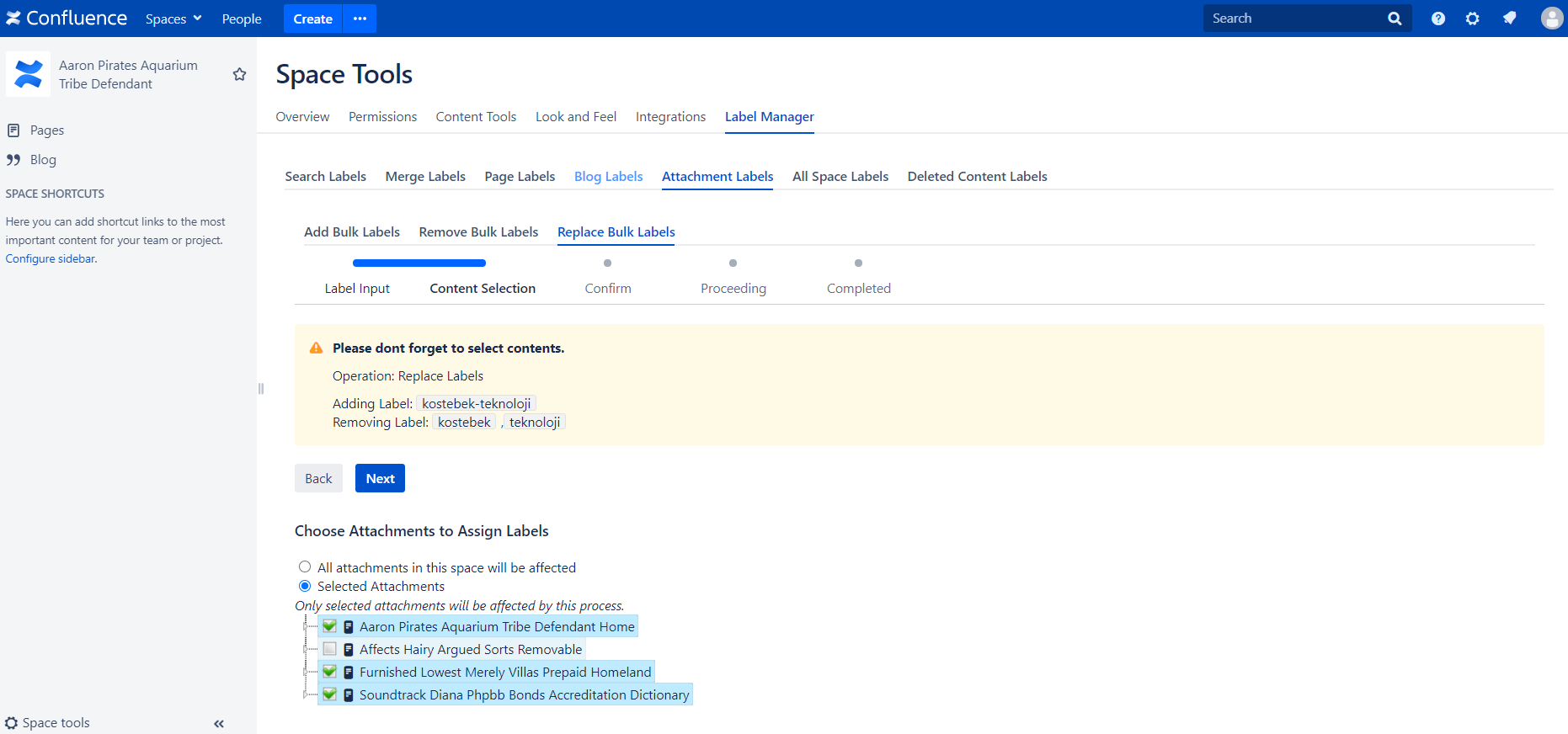Screen dimensions: 1568x734
Task: Uncheck Furnished Lowest Merely Villas Prepaid Homeland
Action: click(329, 672)
